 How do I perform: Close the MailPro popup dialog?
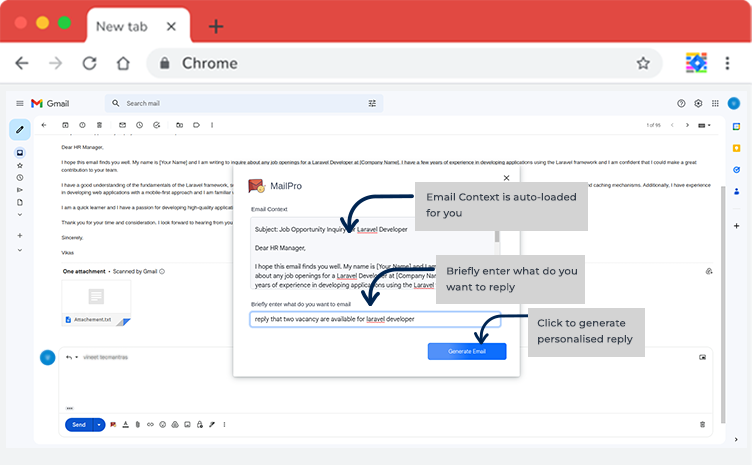coord(506,178)
